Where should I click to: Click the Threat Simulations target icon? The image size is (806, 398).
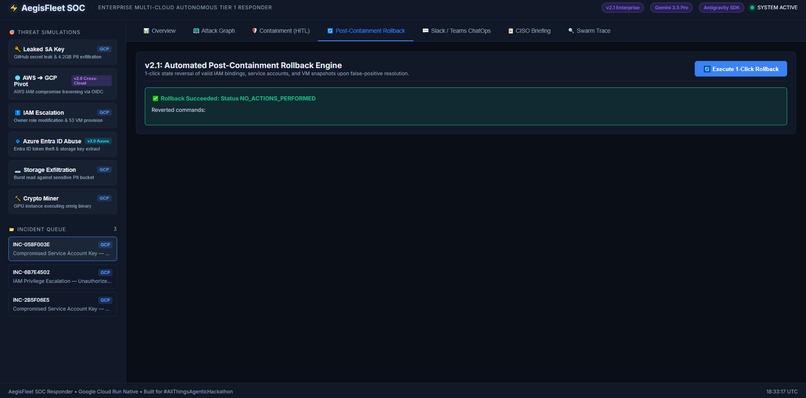12,32
